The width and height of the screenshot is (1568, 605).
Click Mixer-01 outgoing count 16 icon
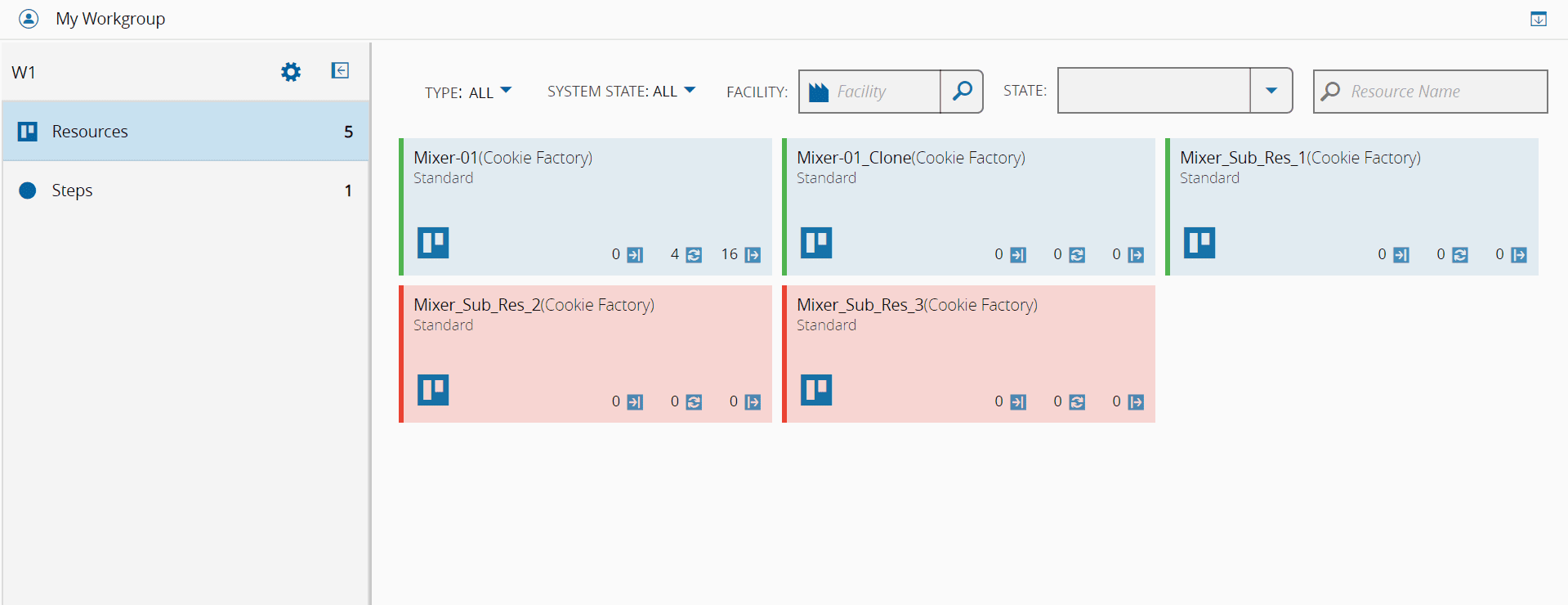click(753, 255)
